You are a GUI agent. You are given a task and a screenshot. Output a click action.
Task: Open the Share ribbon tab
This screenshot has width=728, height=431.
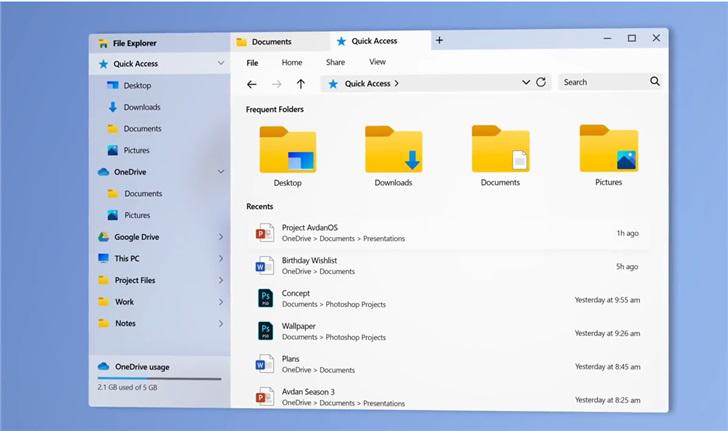[x=335, y=62]
